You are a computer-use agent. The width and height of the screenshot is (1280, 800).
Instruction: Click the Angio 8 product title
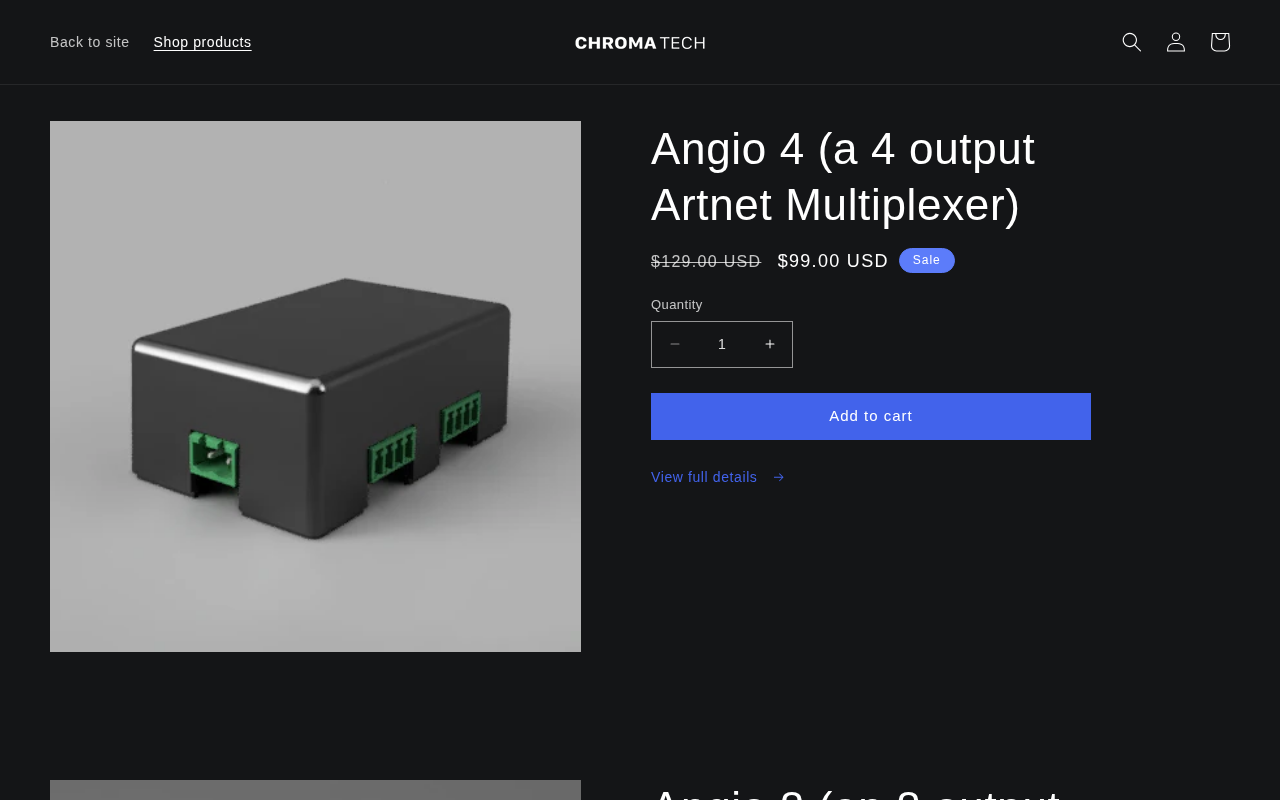[x=856, y=794]
